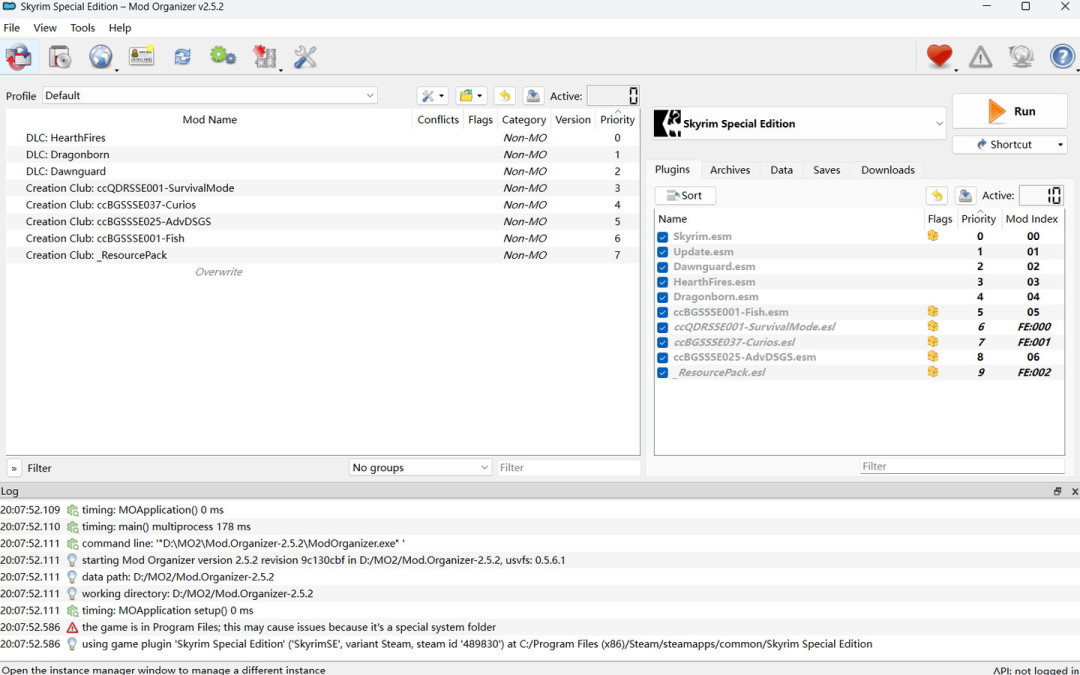Focus the plugin list Filter field
The height and width of the screenshot is (675, 1080).
coord(962,466)
